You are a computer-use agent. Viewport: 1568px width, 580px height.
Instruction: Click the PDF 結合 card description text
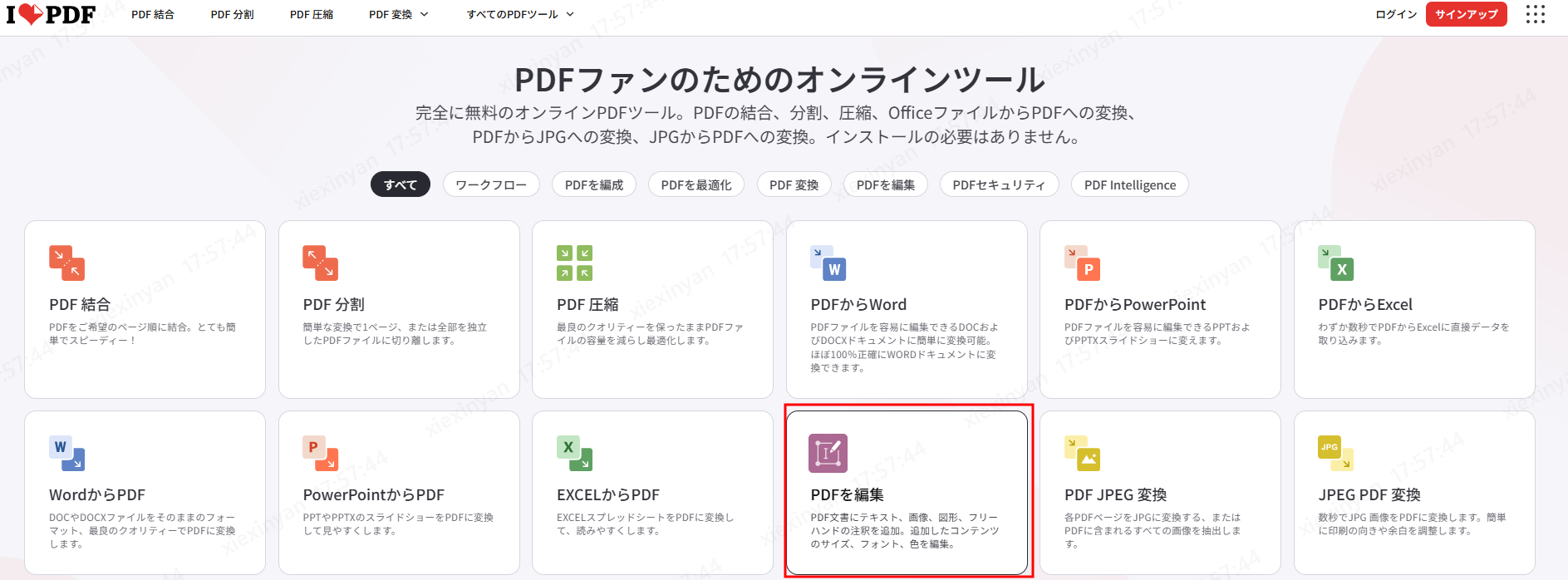point(142,334)
